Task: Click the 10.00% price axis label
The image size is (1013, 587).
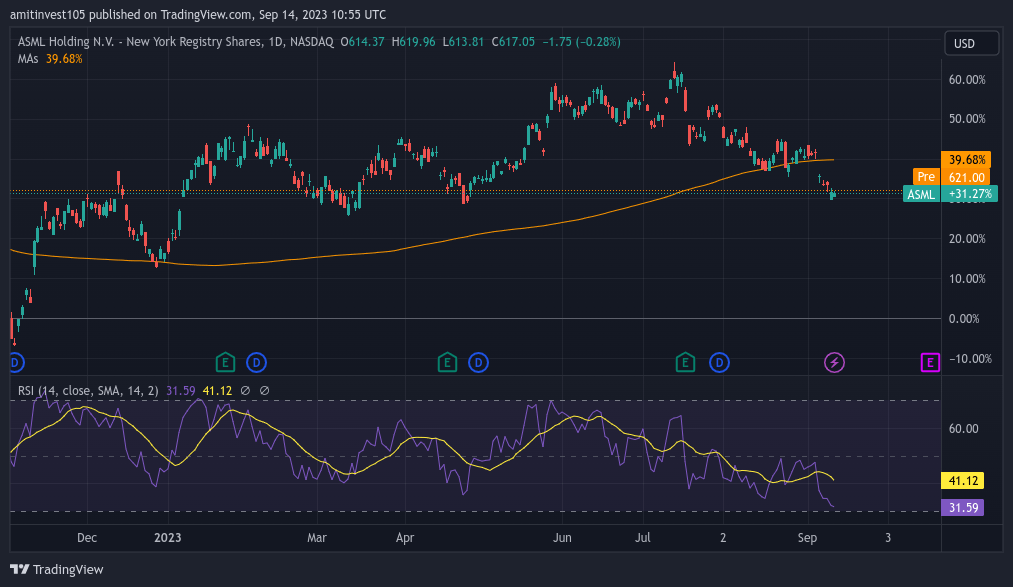Action: click(x=967, y=279)
